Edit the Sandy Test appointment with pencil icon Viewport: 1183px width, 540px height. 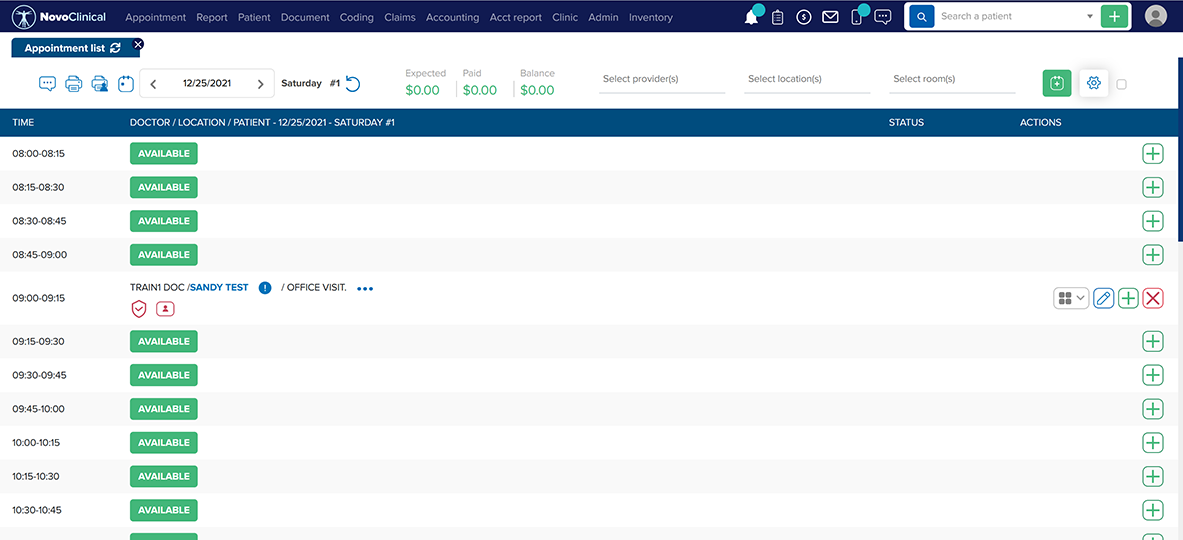point(1103,298)
